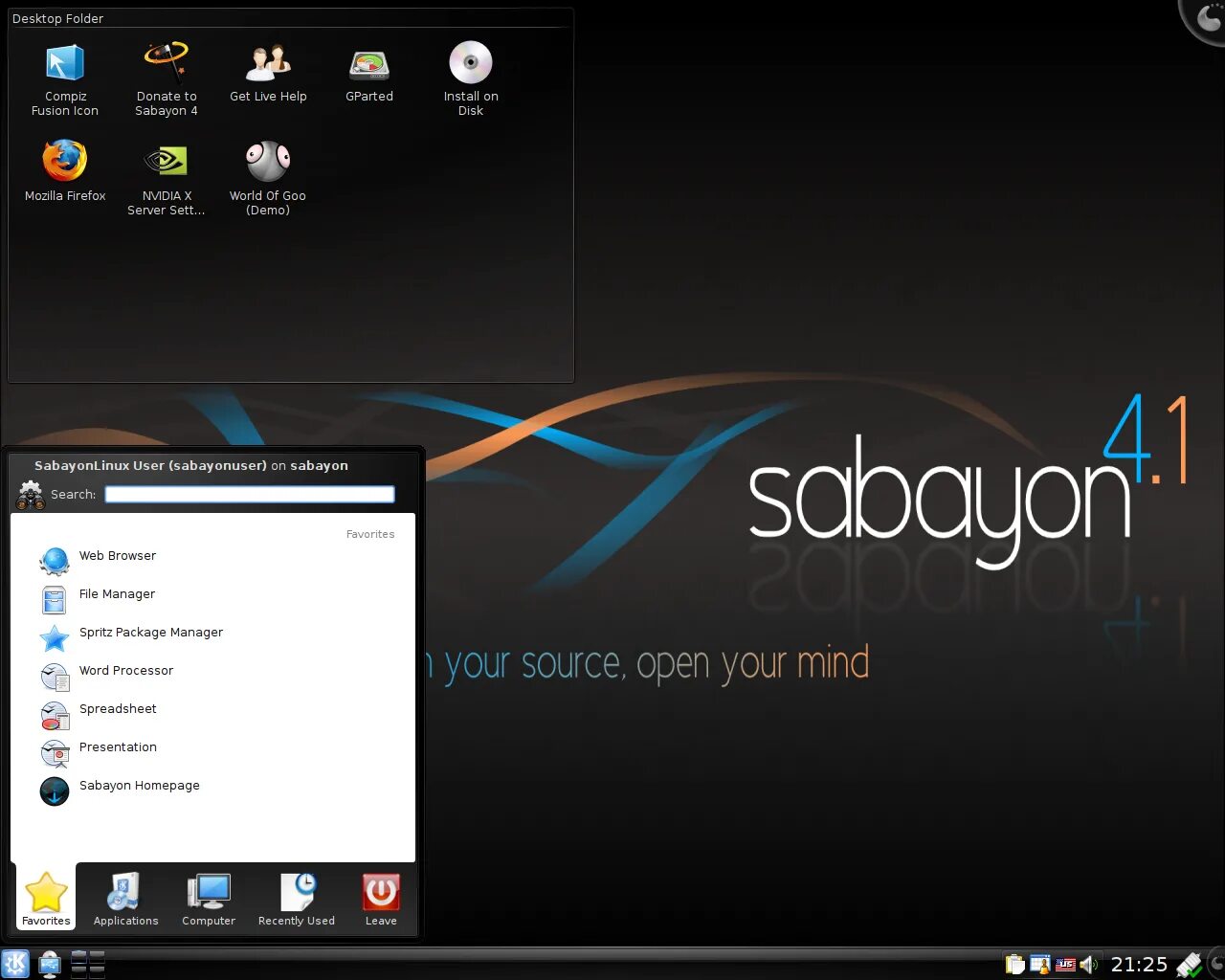This screenshot has width=1225, height=980.
Task: Launch Install on Disk
Action: (x=471, y=79)
